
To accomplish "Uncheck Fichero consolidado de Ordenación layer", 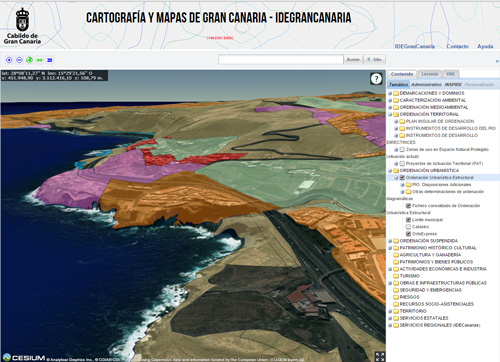I will click(408, 206).
